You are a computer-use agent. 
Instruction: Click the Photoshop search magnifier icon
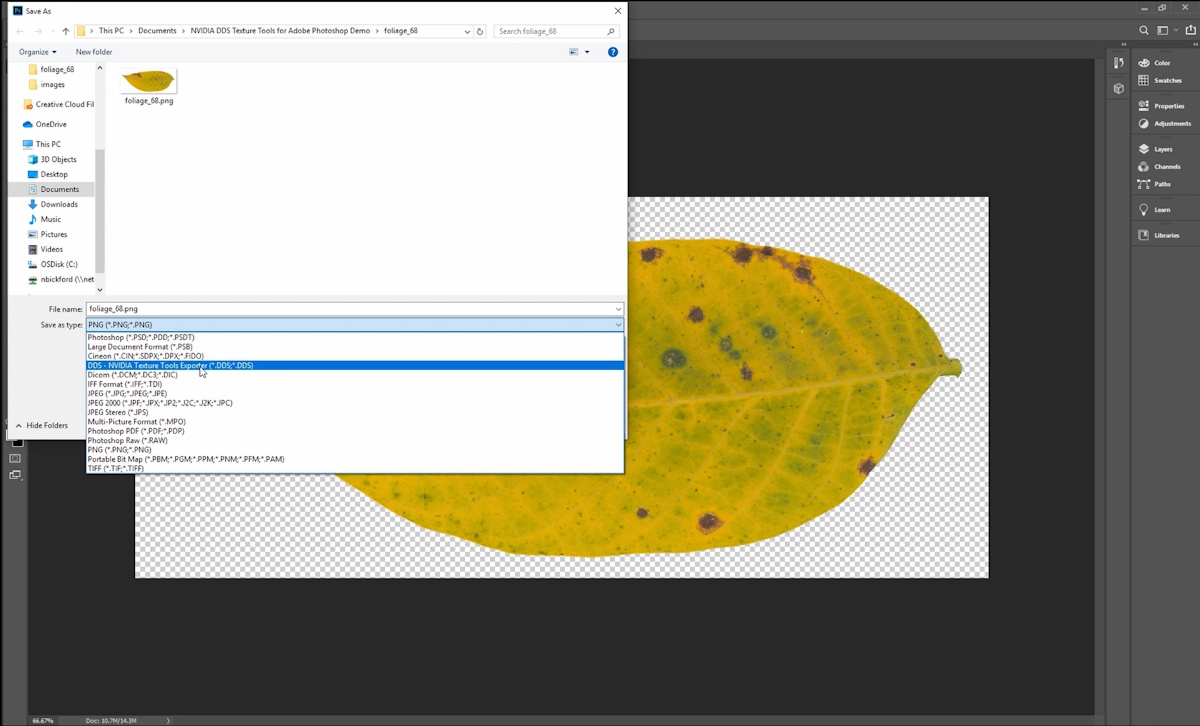pyautogui.click(x=1144, y=31)
